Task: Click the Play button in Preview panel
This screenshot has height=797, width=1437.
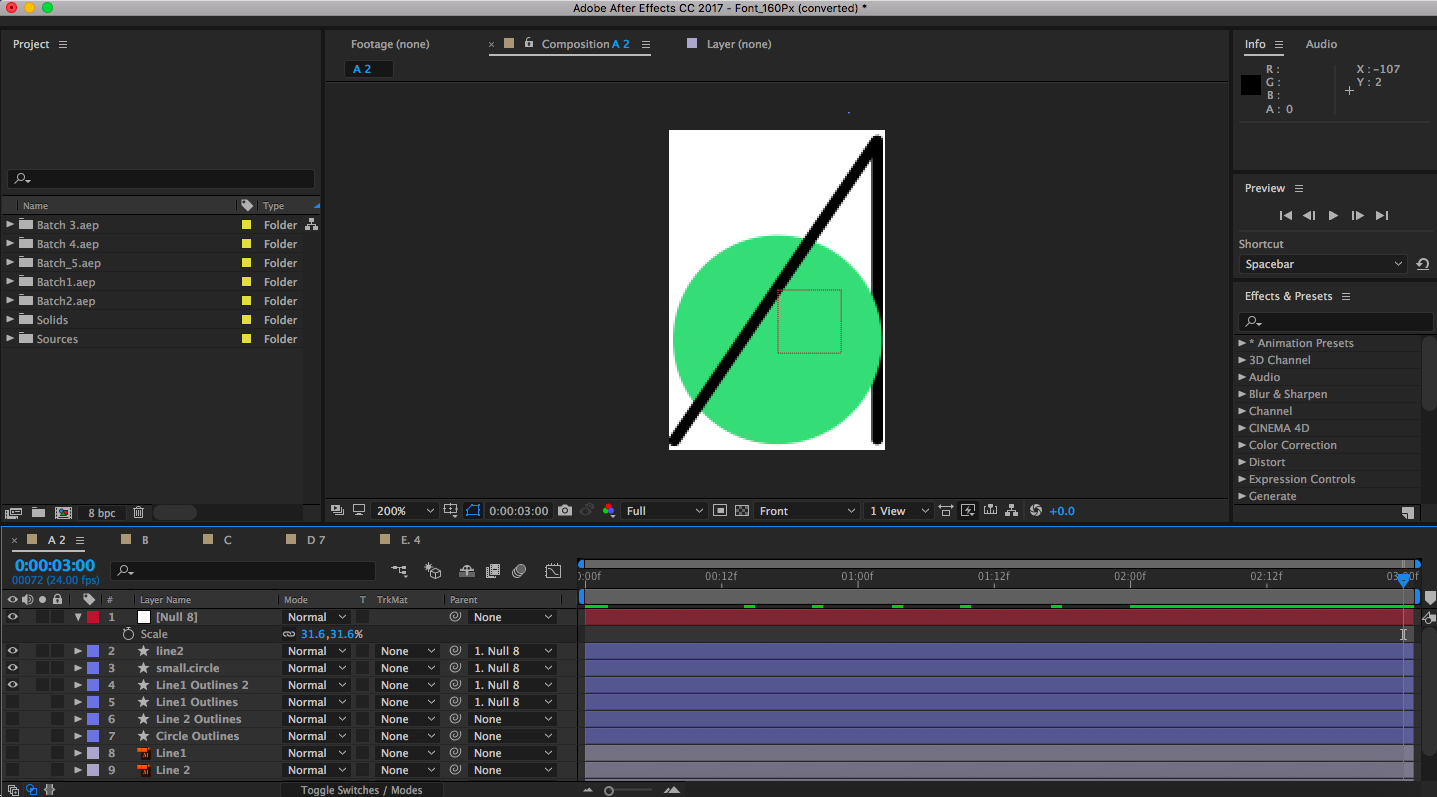Action: pos(1333,216)
